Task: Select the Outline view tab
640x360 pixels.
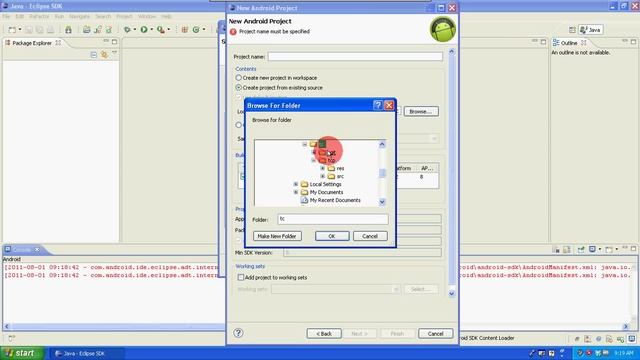Action: [x=569, y=43]
